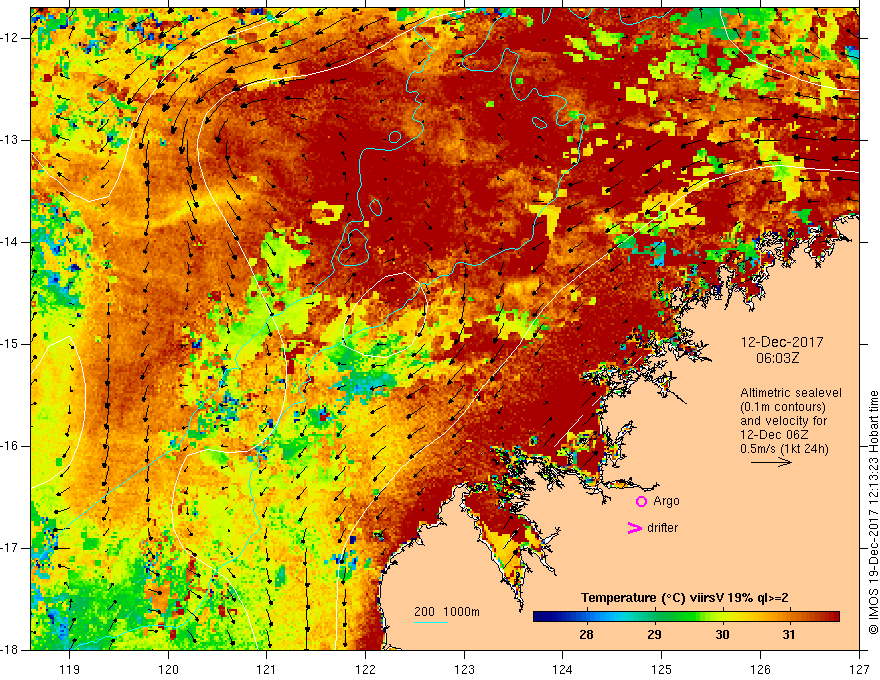Screen dimensions: 880x680
Task: Click the 'drifter' legend label
Action: click(x=662, y=528)
